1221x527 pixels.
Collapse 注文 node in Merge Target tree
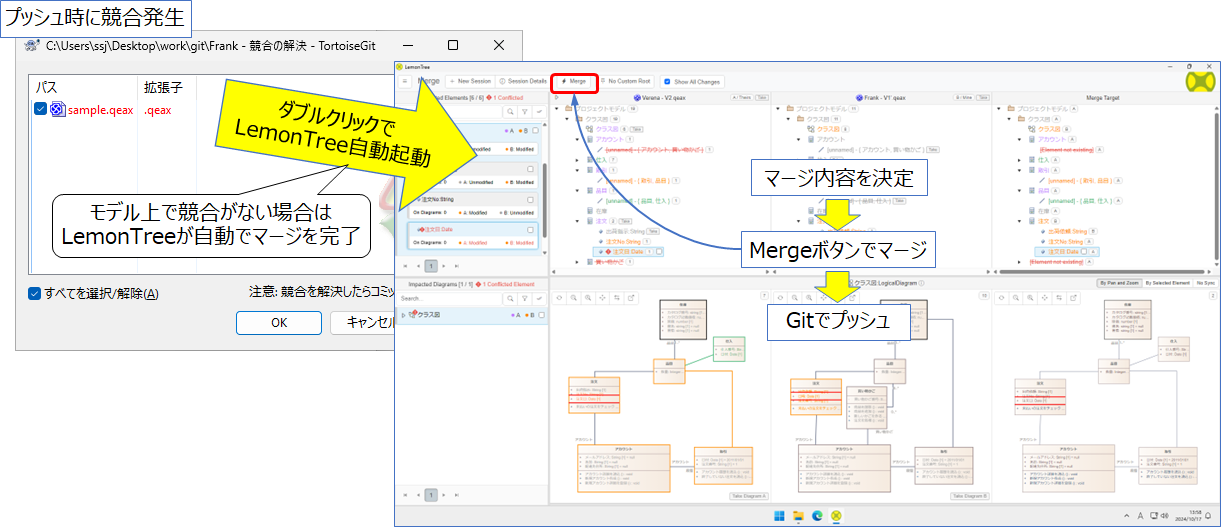coord(1020,220)
